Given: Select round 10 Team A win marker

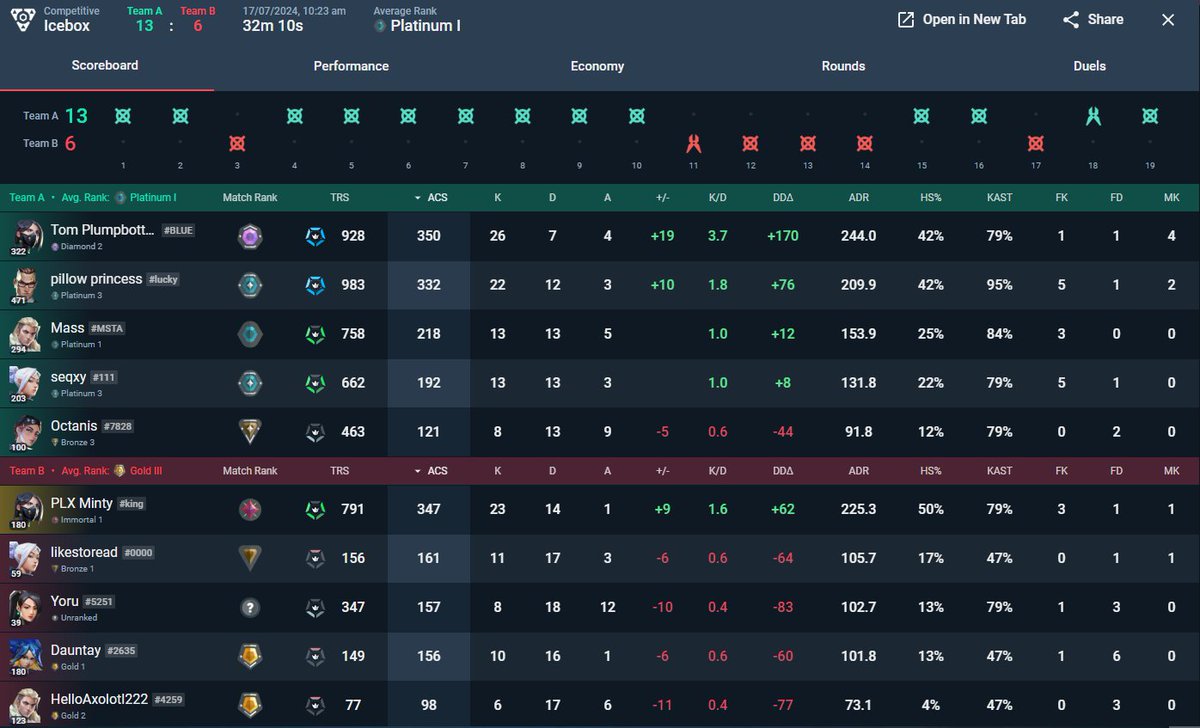Looking at the screenshot, I should (636, 116).
